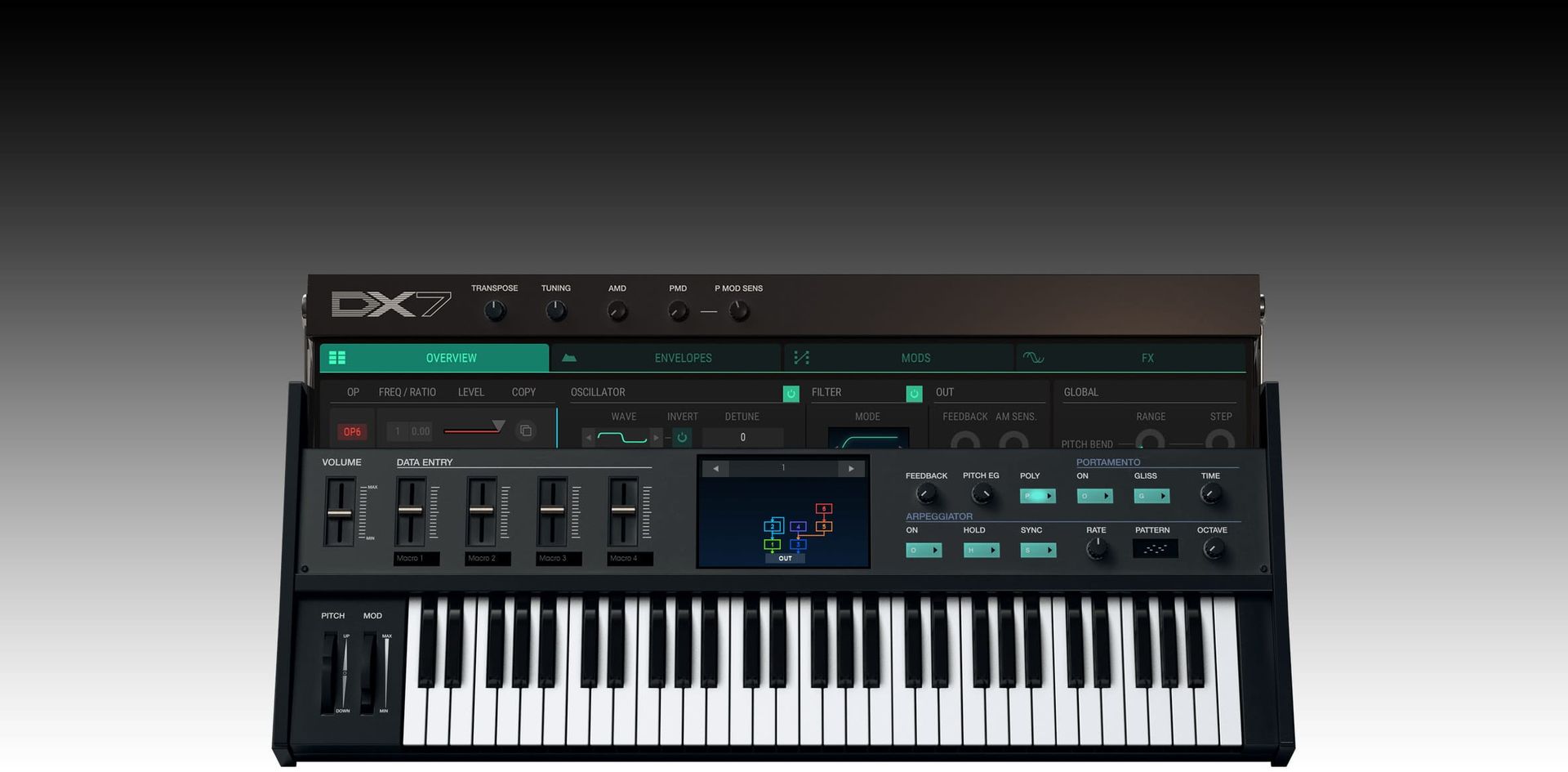The height and width of the screenshot is (772, 1568).
Task: Click the Macro 3 data entry slider
Action: click(x=552, y=511)
